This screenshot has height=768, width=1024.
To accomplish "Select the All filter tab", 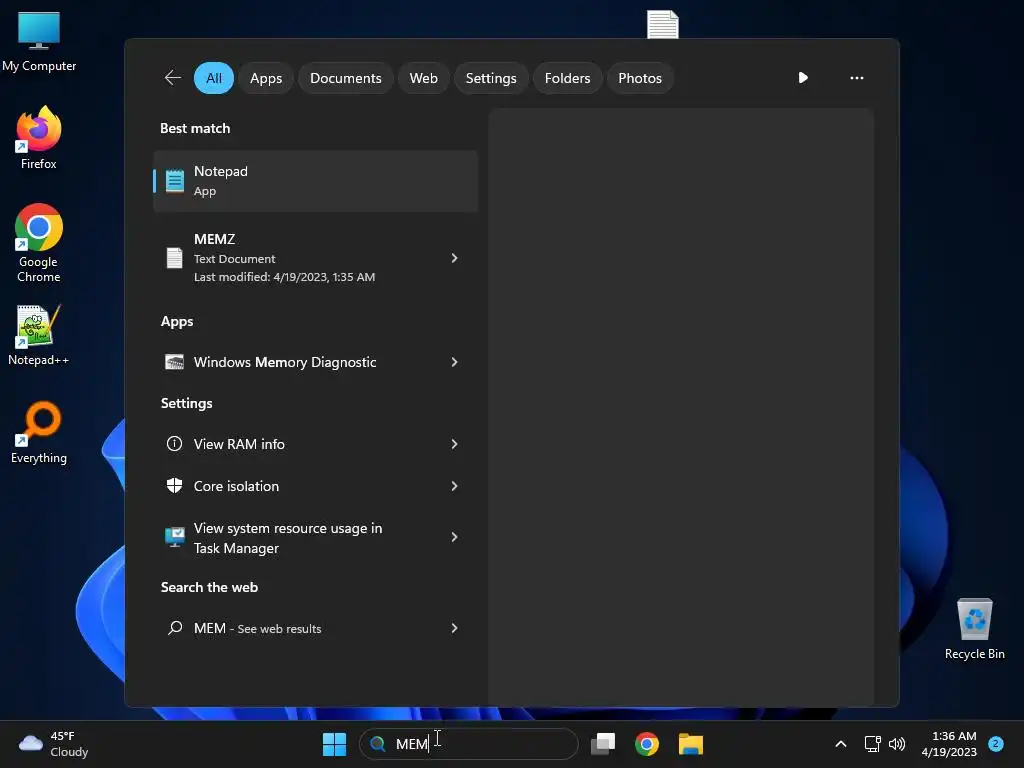I will coord(214,78).
